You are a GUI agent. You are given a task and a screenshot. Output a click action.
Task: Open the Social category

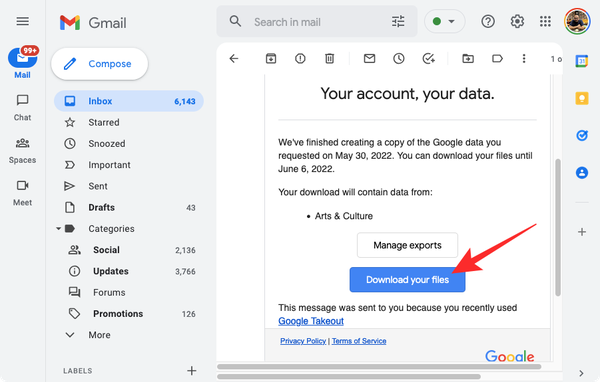pos(129,250)
